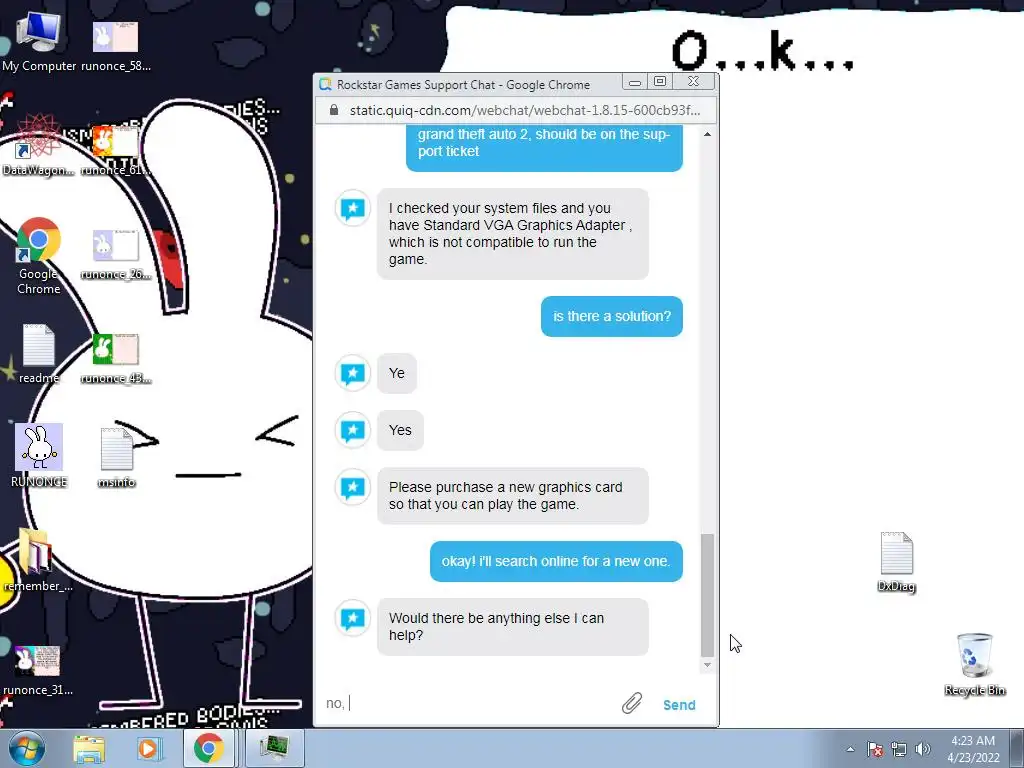Click the network tray icon
This screenshot has height=768, width=1024.
tap(899, 750)
